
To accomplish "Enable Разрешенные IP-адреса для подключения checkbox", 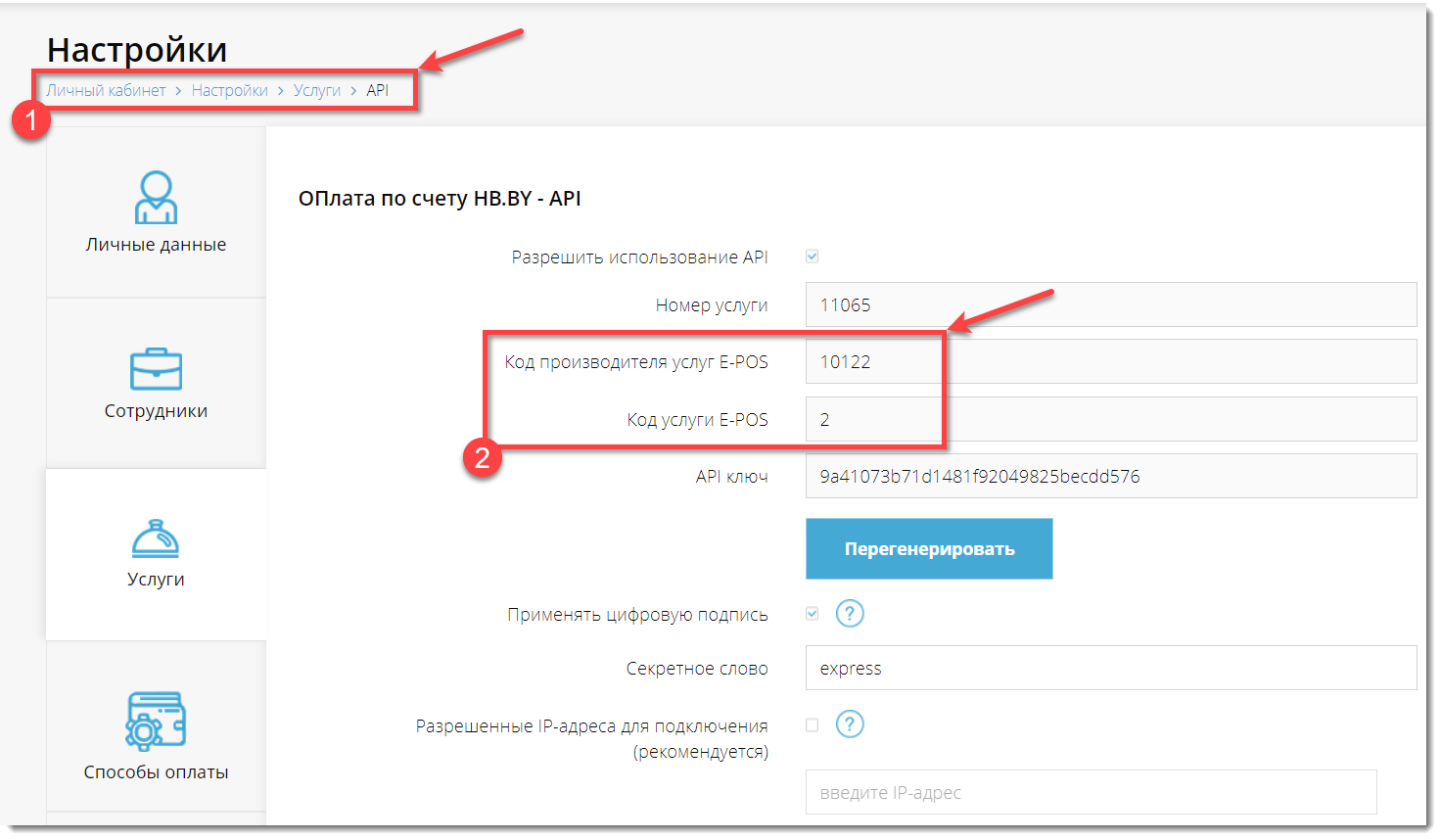I will click(x=812, y=725).
